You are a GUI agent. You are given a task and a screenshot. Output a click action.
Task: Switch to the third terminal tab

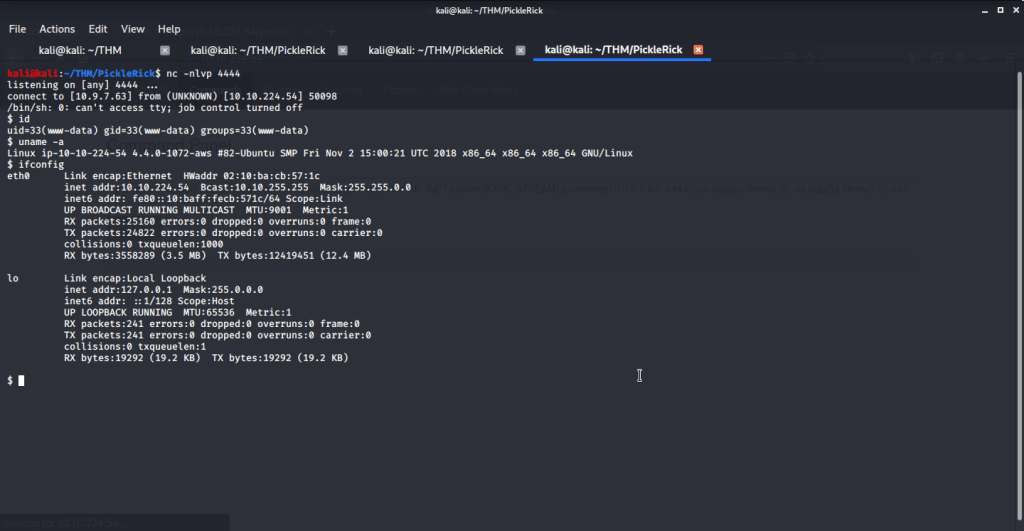pos(431,50)
